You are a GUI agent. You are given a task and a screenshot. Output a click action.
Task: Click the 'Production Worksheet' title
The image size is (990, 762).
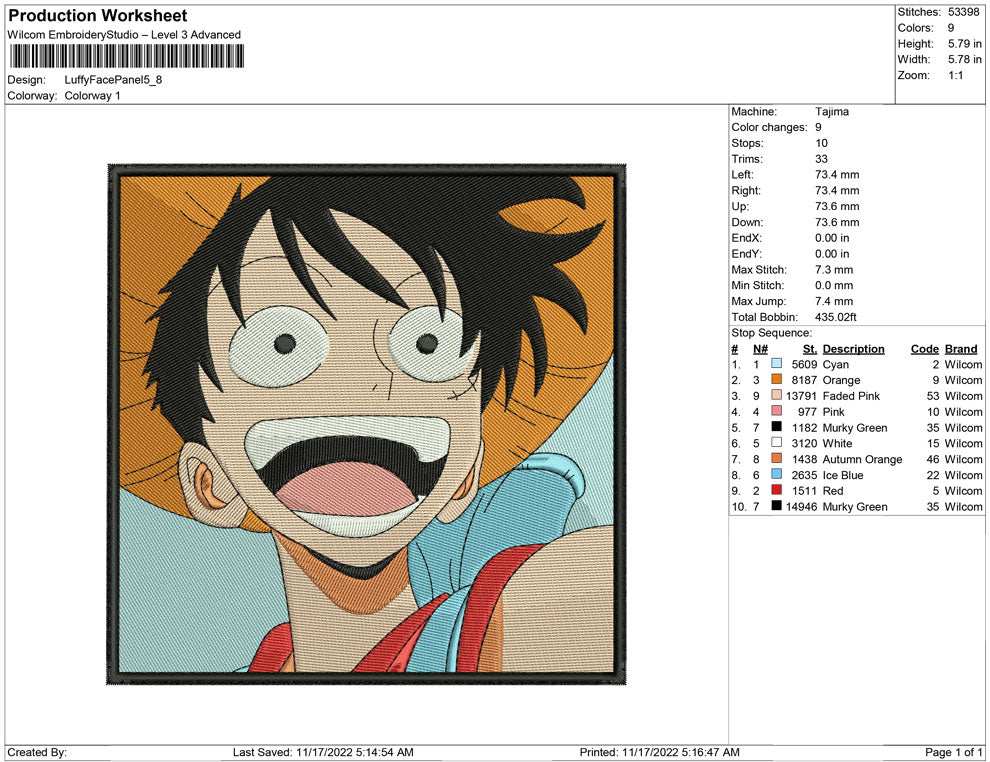pos(98,16)
